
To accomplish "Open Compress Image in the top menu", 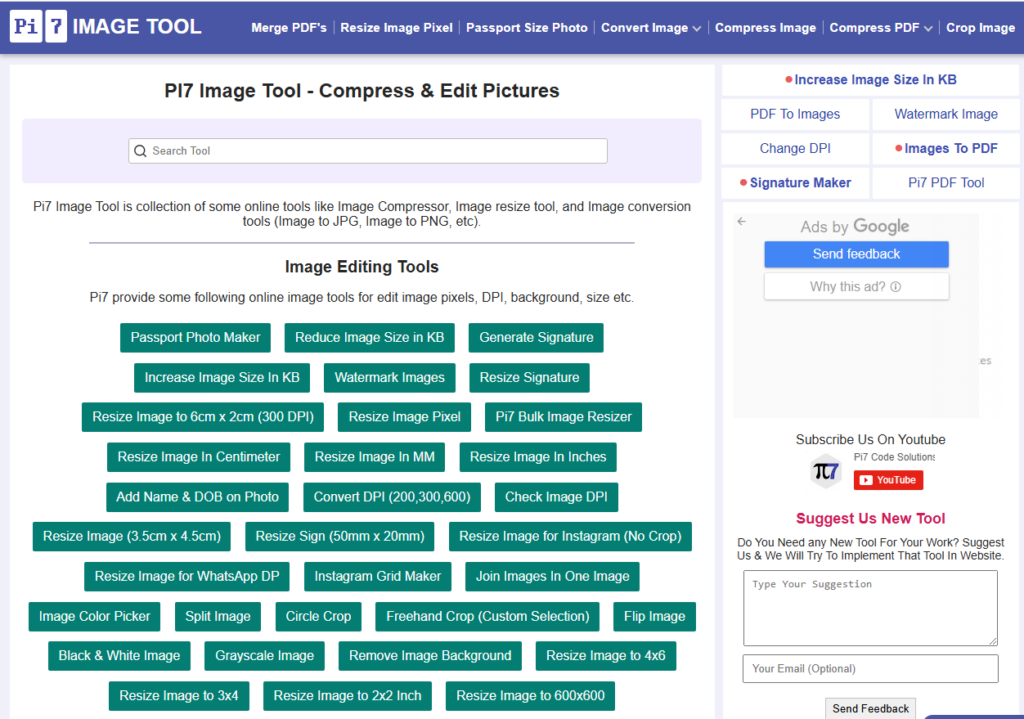I will 765,27.
